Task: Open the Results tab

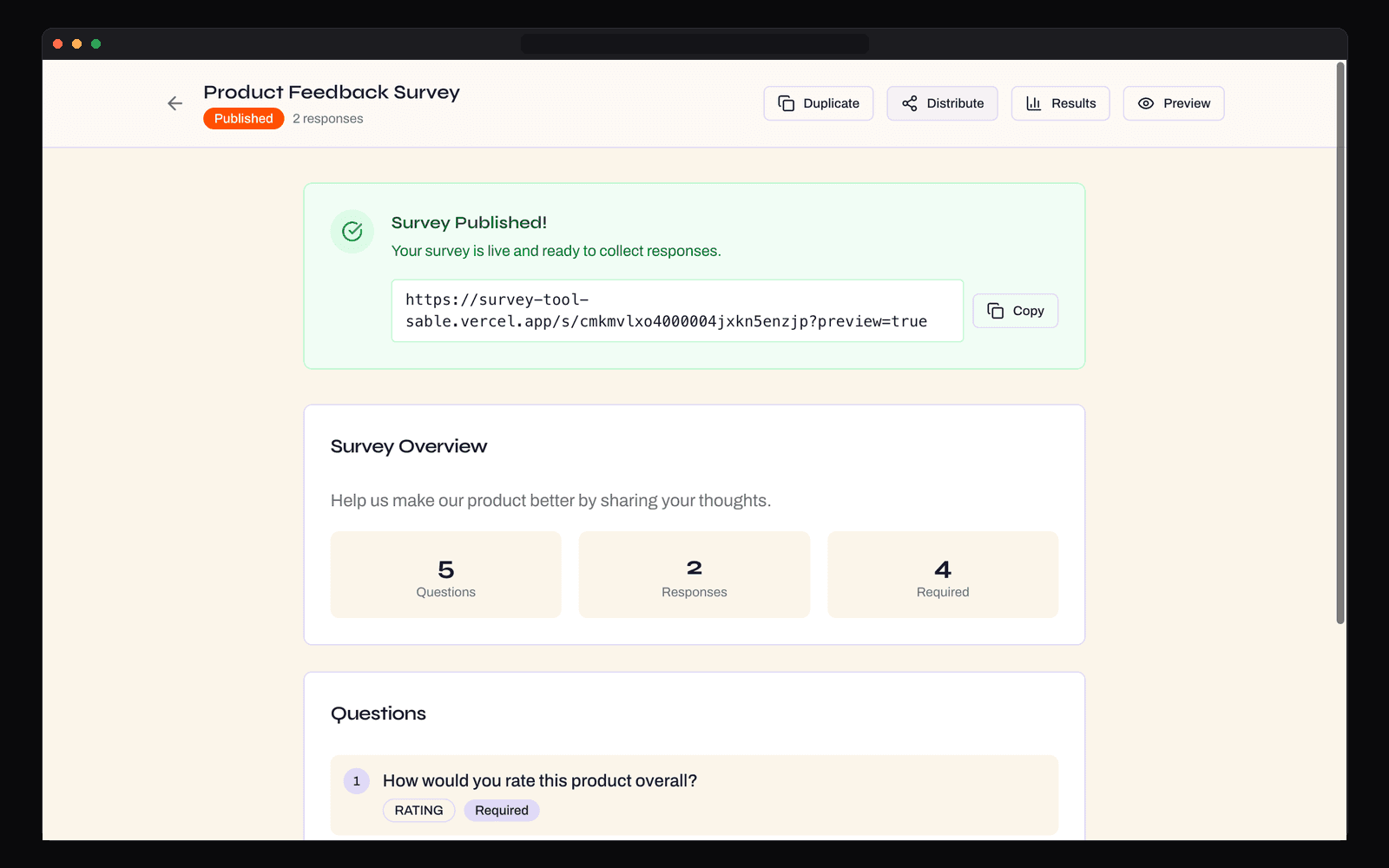Action: [x=1060, y=102]
